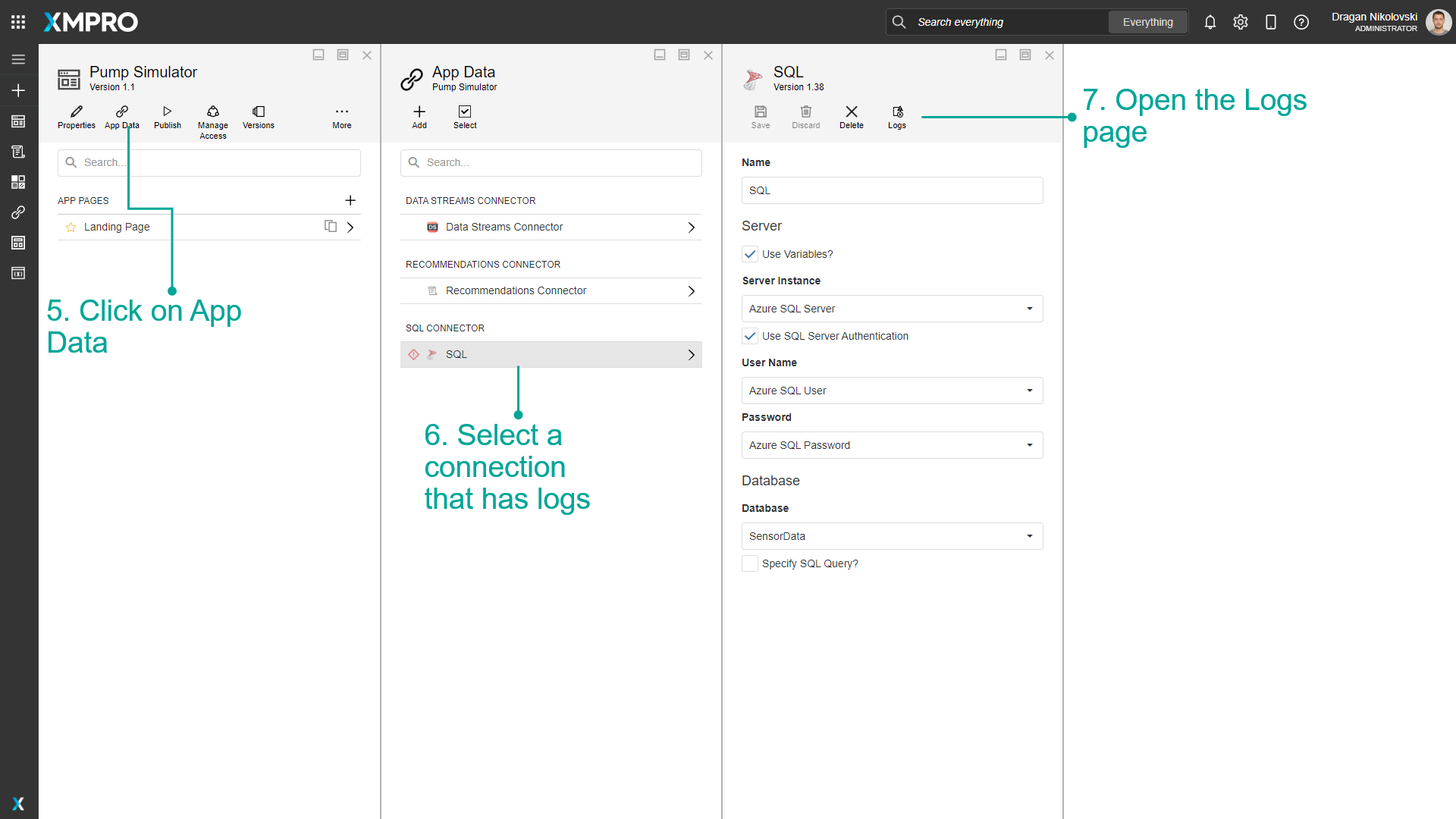
Task: Open Manage Access for the app
Action: [x=213, y=116]
